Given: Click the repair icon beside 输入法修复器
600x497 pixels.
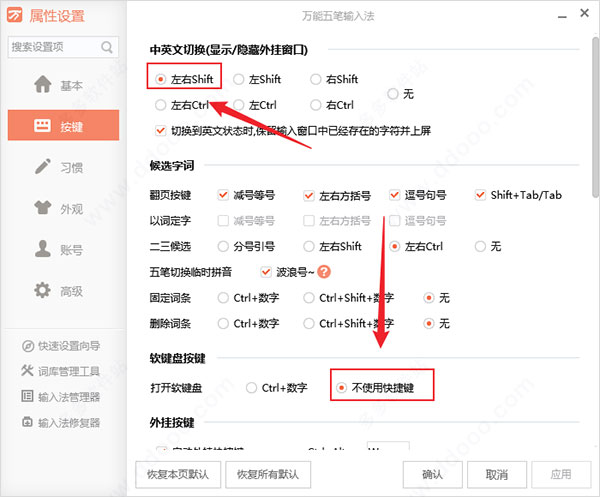Looking at the screenshot, I should click(28, 422).
